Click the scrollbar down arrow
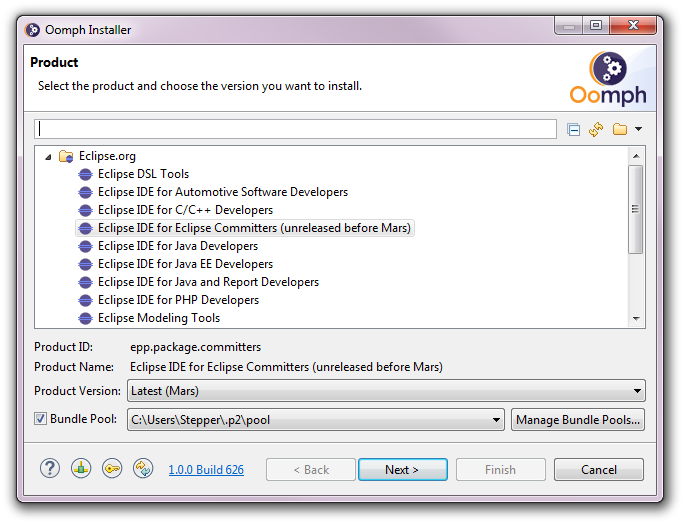The height and width of the screenshot is (521, 684). click(636, 319)
